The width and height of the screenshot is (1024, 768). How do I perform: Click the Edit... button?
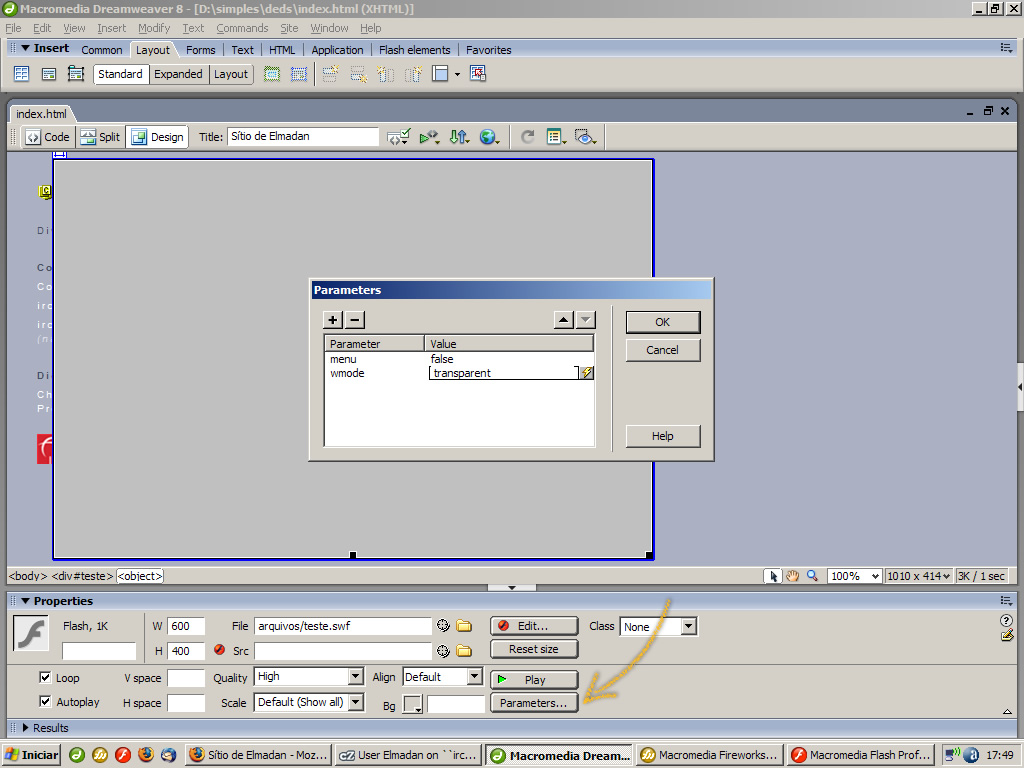(x=534, y=626)
